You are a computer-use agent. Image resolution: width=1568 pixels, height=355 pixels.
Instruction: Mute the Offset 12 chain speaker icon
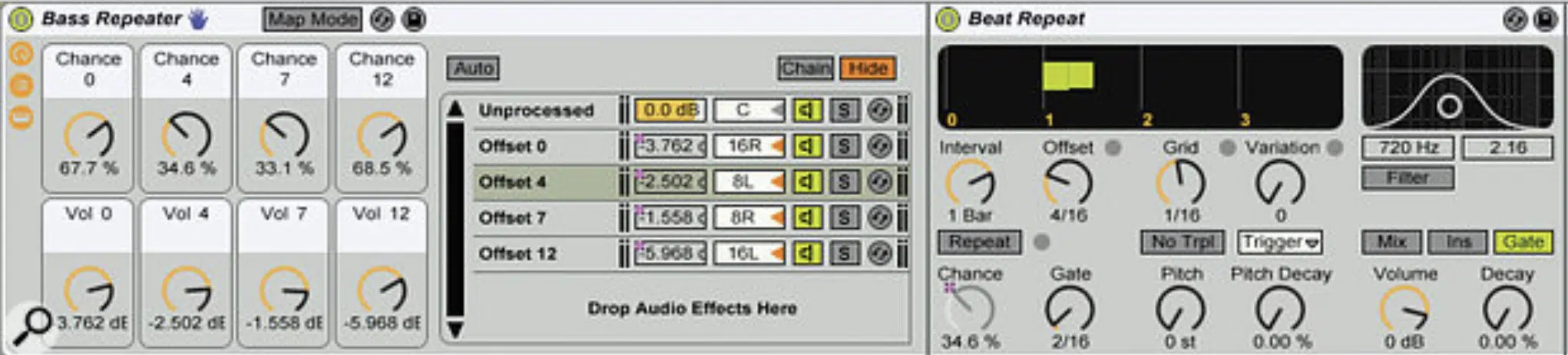(806, 254)
